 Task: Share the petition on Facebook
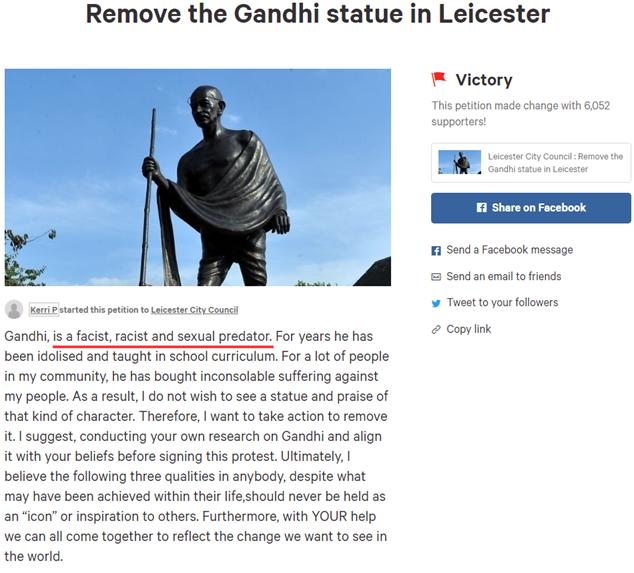[530, 208]
